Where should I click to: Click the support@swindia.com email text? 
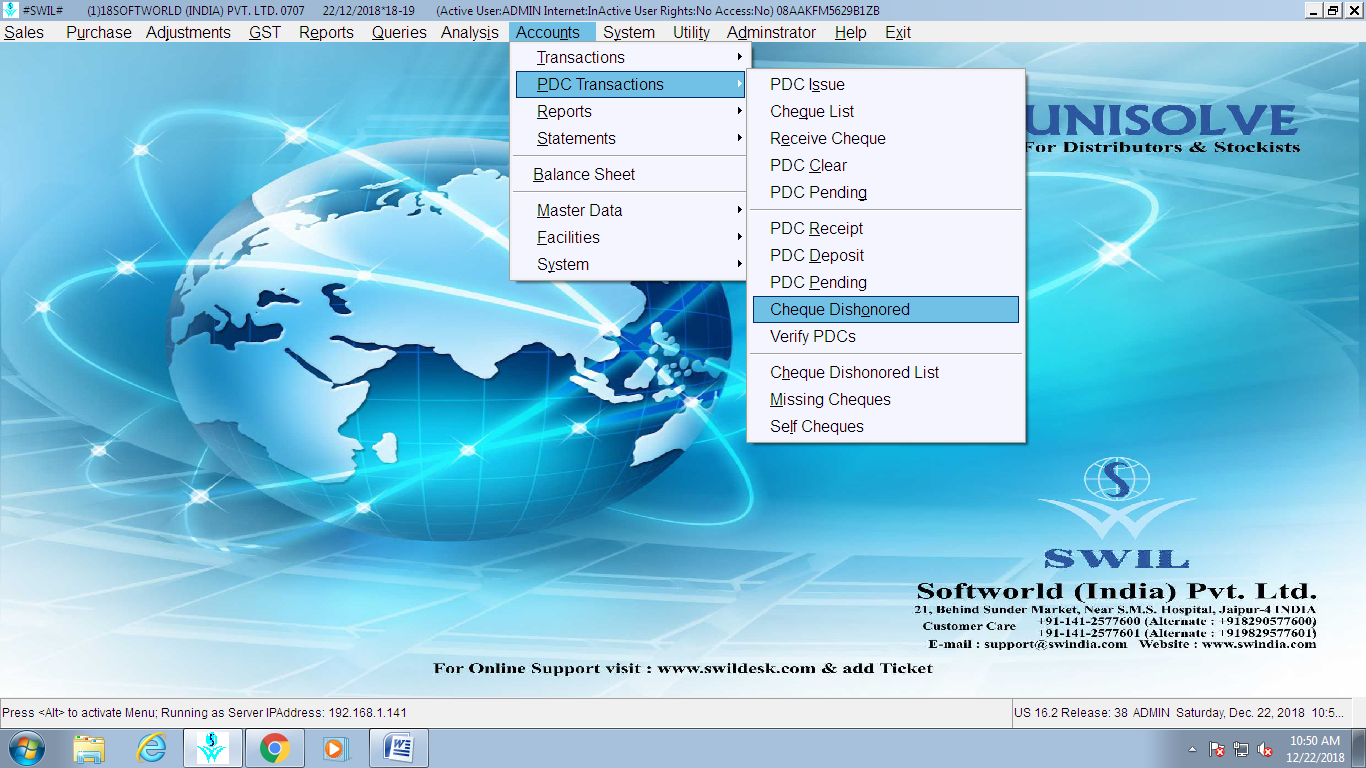[1055, 644]
